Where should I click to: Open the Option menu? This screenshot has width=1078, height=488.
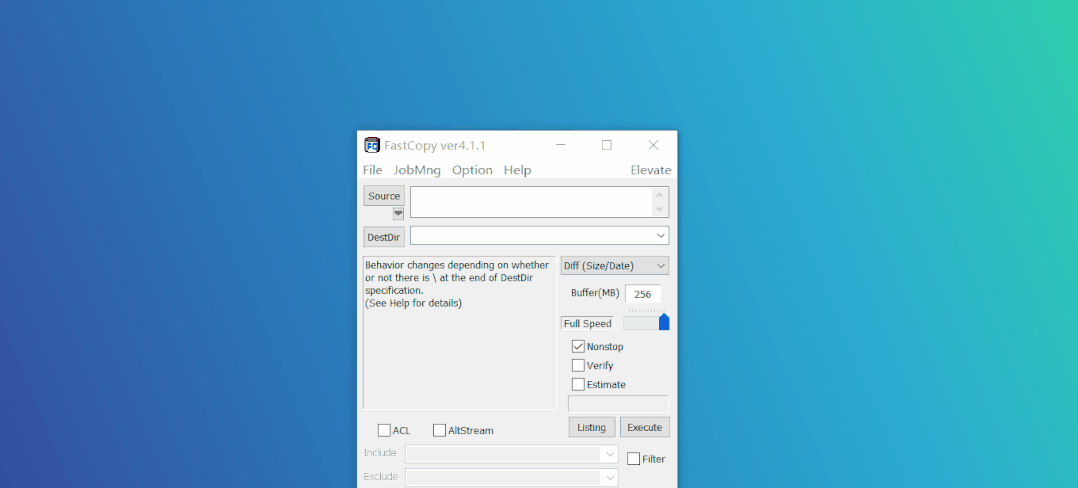tap(472, 170)
